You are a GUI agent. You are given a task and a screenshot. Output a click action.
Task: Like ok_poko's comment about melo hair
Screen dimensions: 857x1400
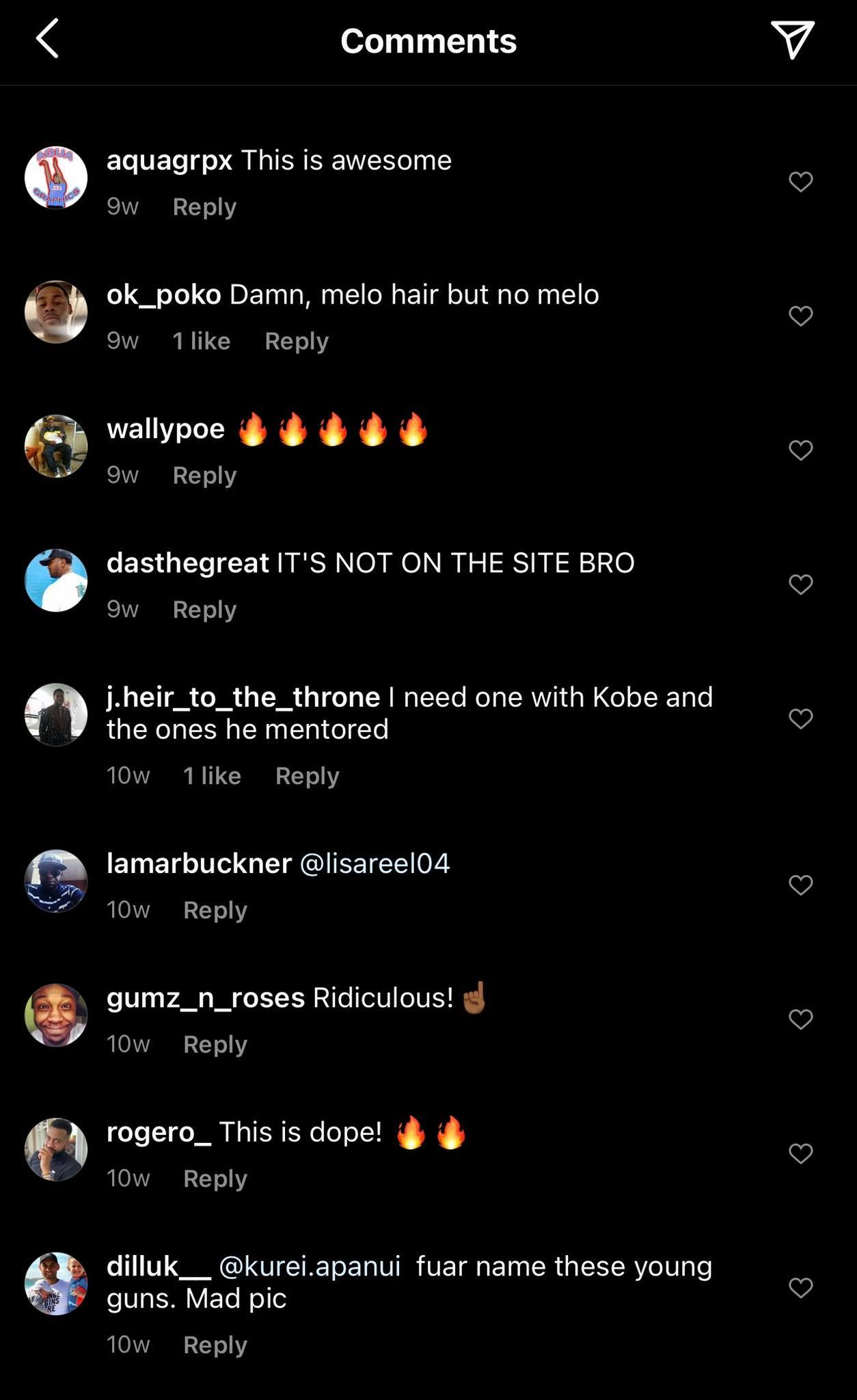click(x=800, y=316)
